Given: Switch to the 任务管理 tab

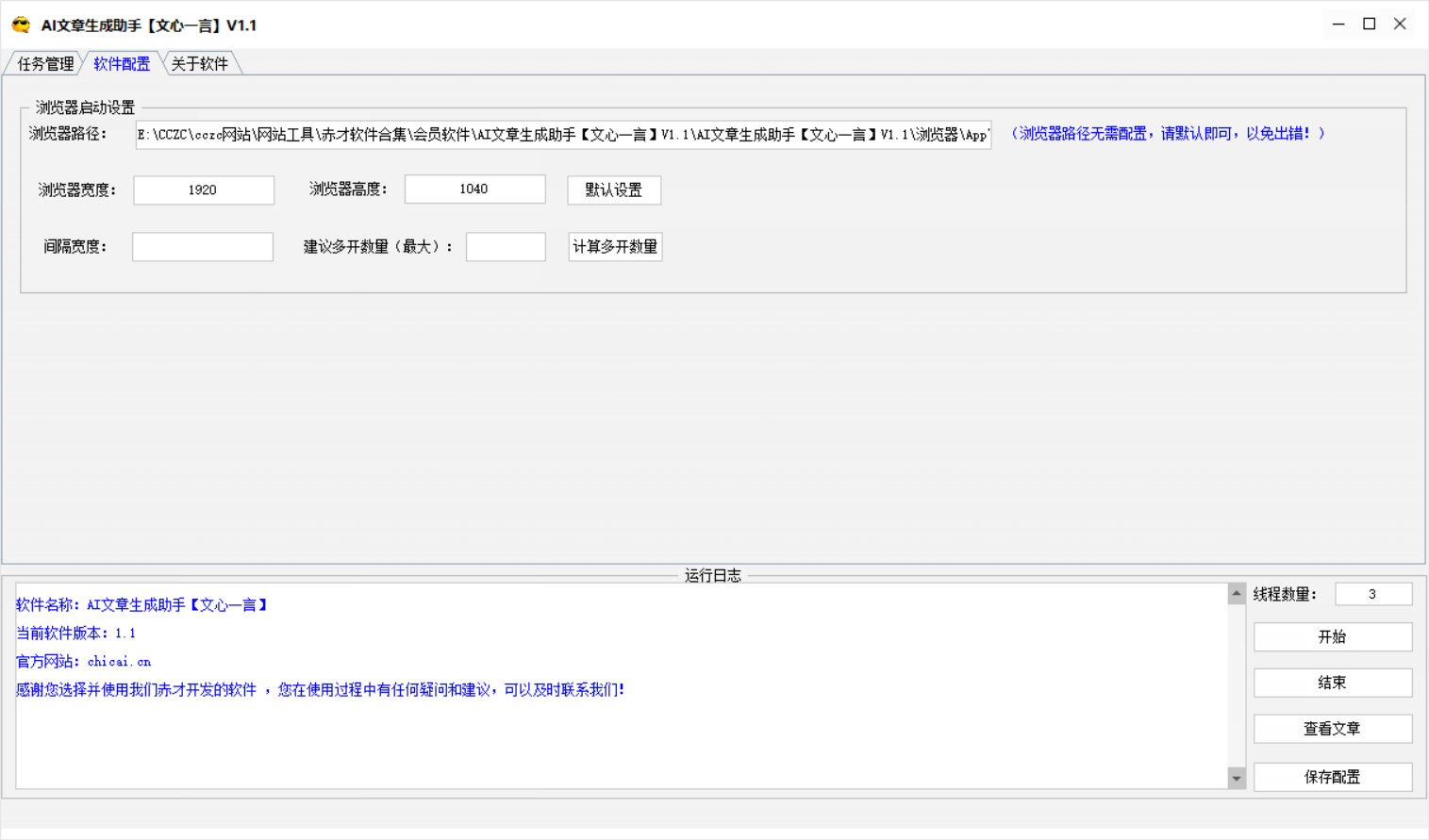Looking at the screenshot, I should (x=45, y=64).
